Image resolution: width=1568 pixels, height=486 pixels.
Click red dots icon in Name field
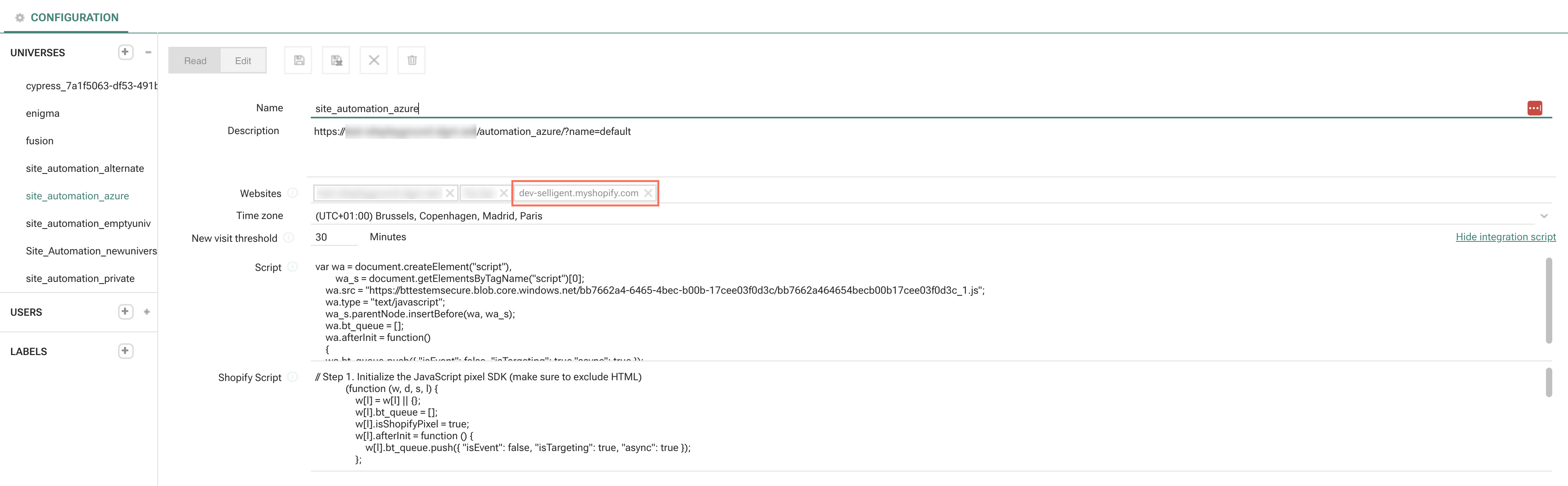click(1535, 108)
